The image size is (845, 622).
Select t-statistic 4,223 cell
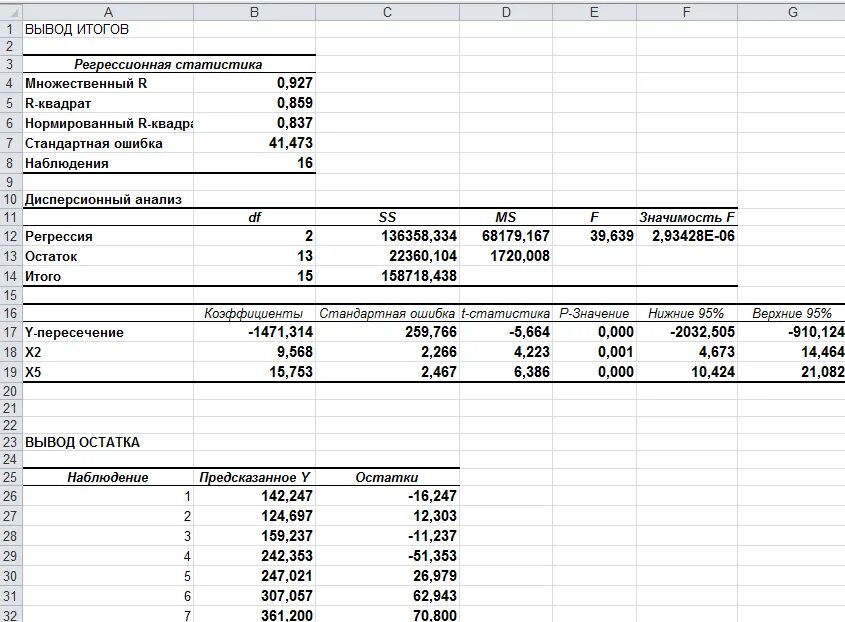click(506, 352)
